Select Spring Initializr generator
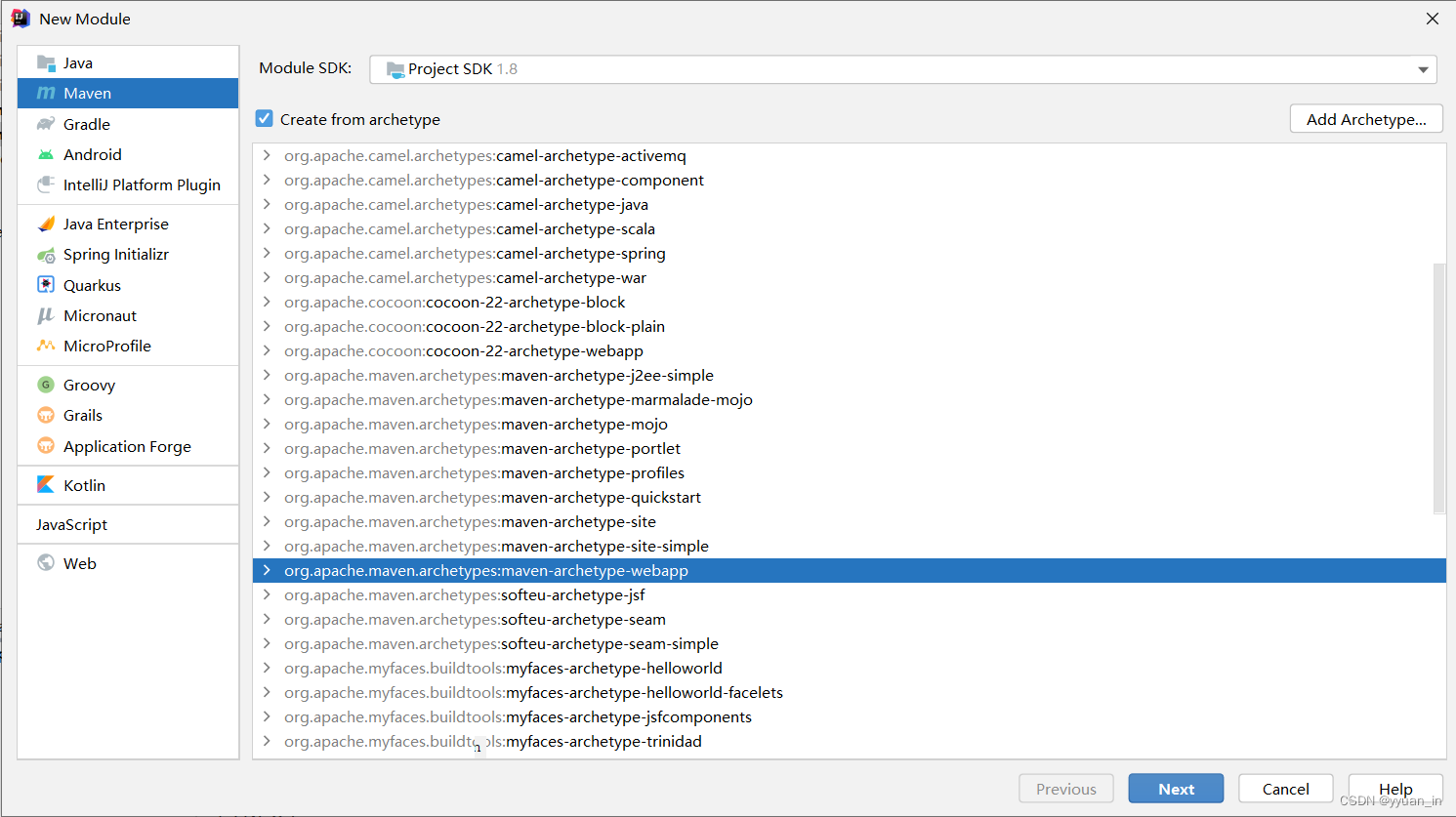This screenshot has height=817, width=1456. tap(128, 255)
